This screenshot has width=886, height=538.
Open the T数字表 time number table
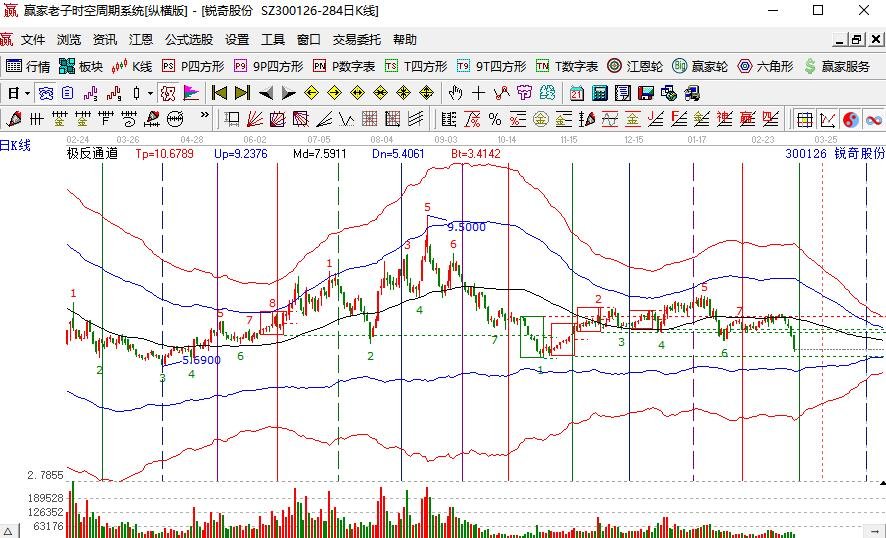567,67
